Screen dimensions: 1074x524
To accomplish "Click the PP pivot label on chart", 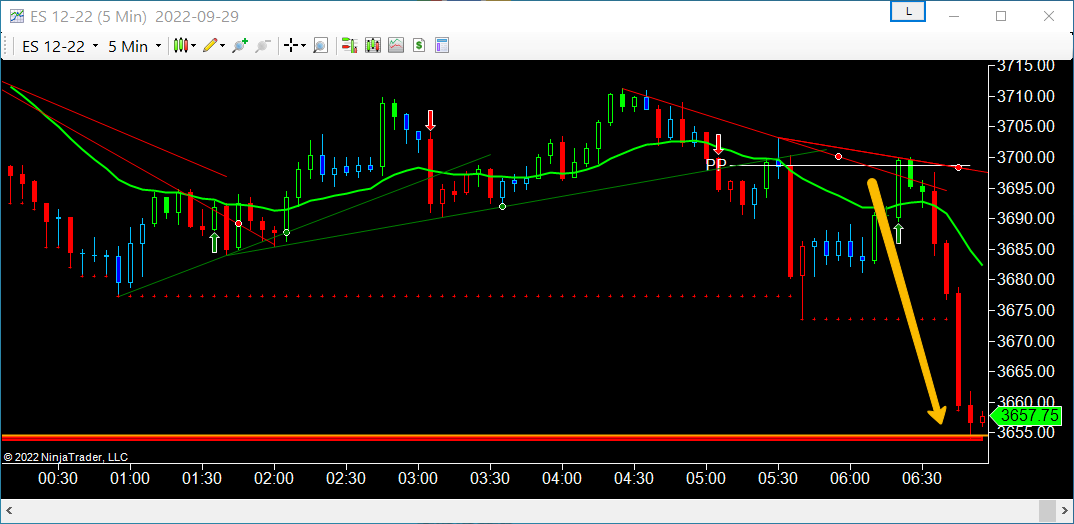I will 716,164.
